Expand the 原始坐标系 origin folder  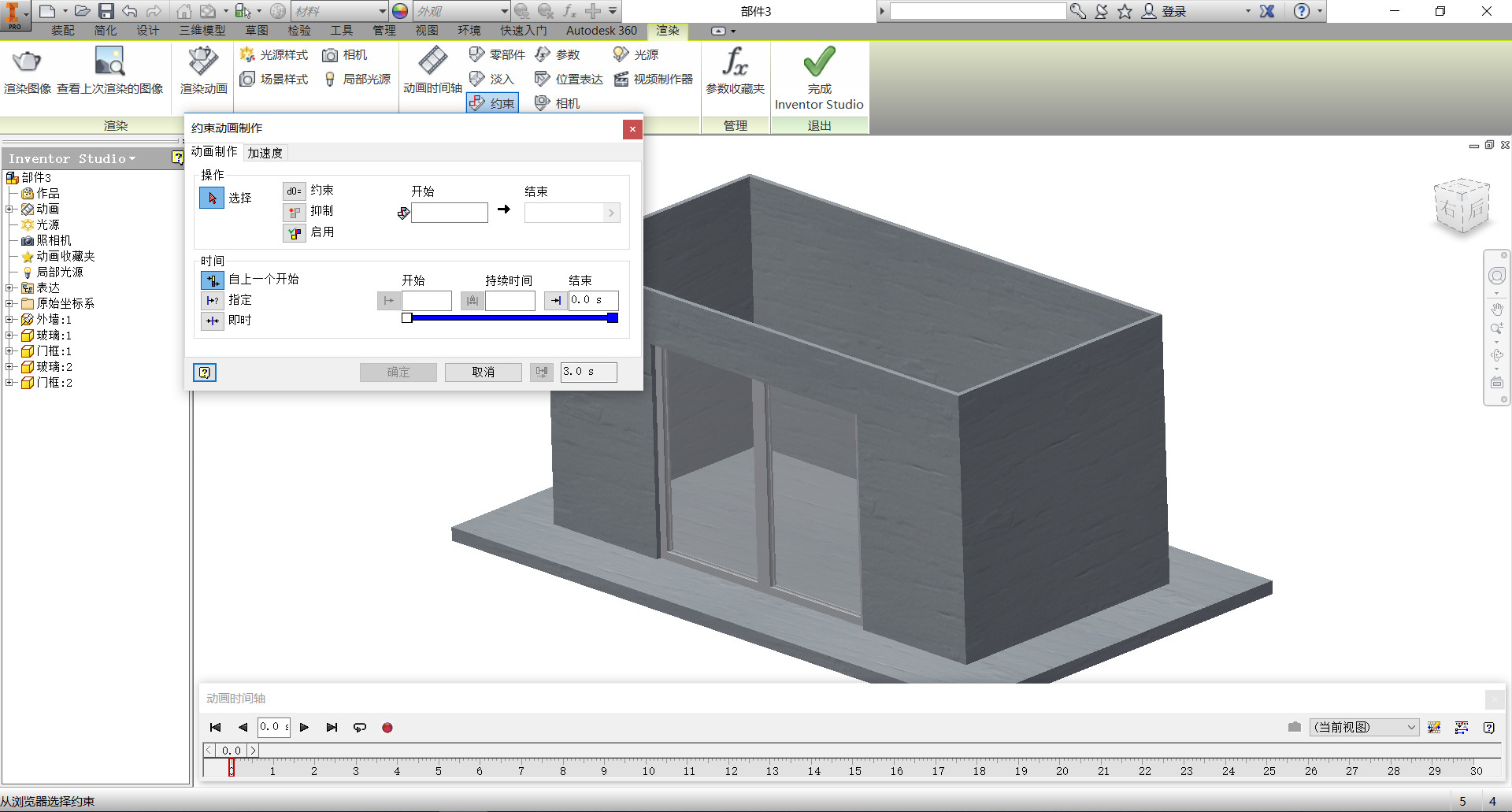[x=9, y=303]
